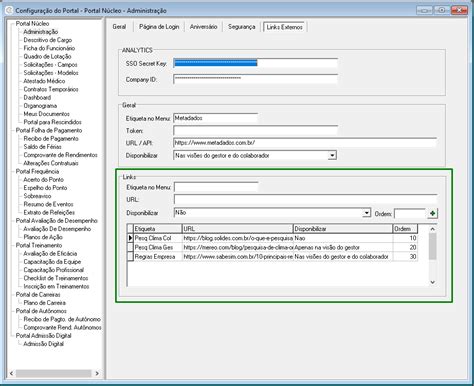This screenshot has width=474, height=386.
Task: Select Portal Núcleo tree node
Action: pos(32,24)
